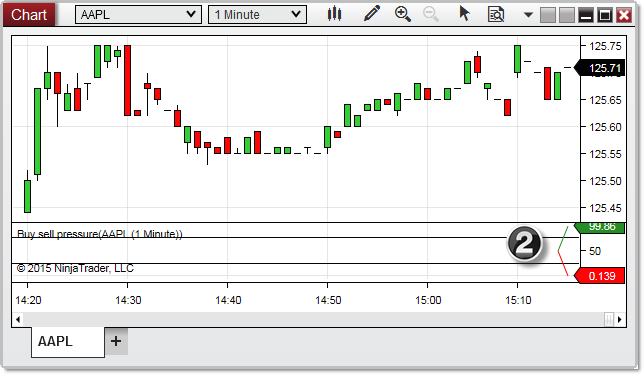Click the 14:50 time axis label
The width and height of the screenshot is (644, 375).
[x=328, y=300]
